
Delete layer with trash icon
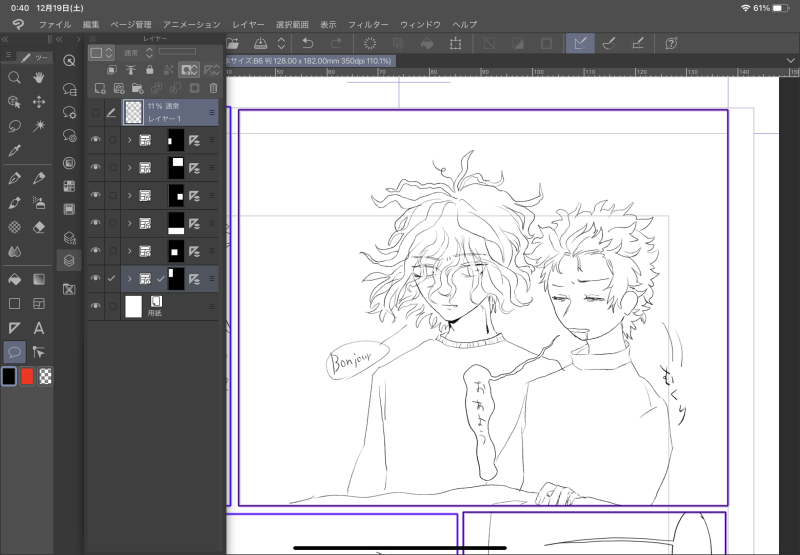[x=213, y=88]
